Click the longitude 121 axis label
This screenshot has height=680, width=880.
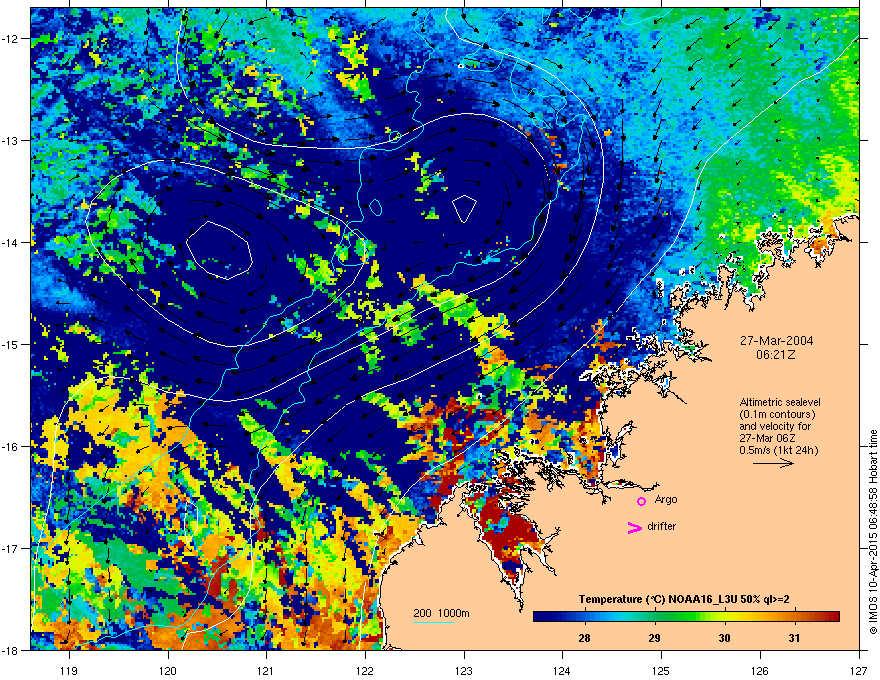(266, 670)
